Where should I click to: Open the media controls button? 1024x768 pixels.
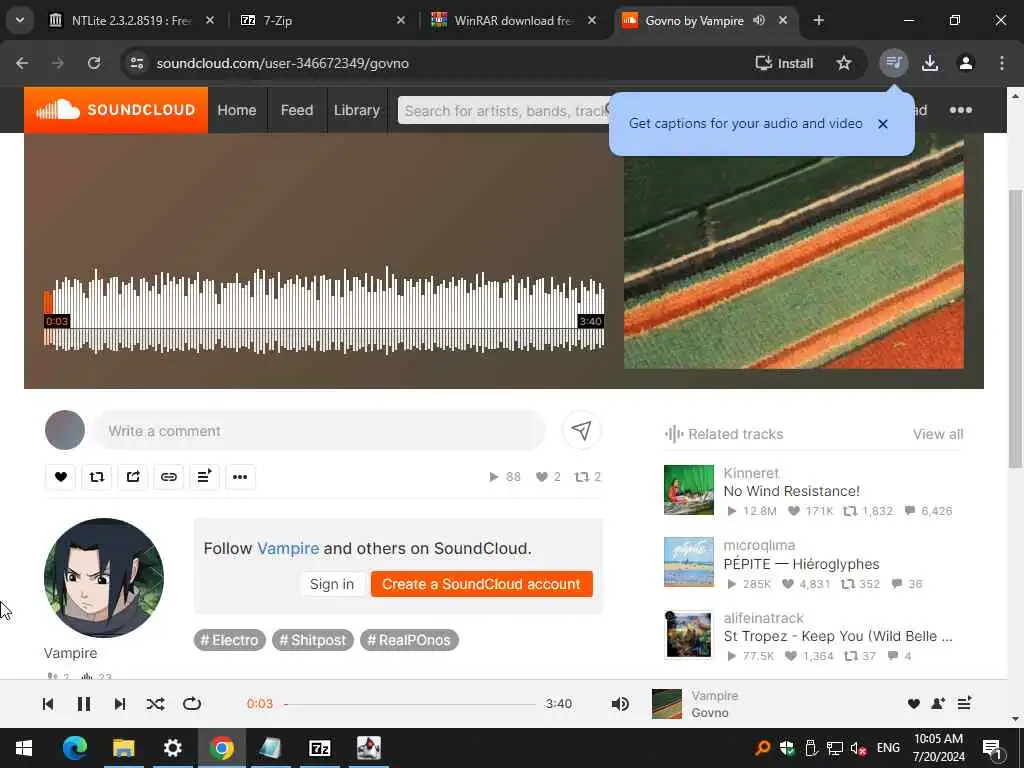(x=893, y=63)
